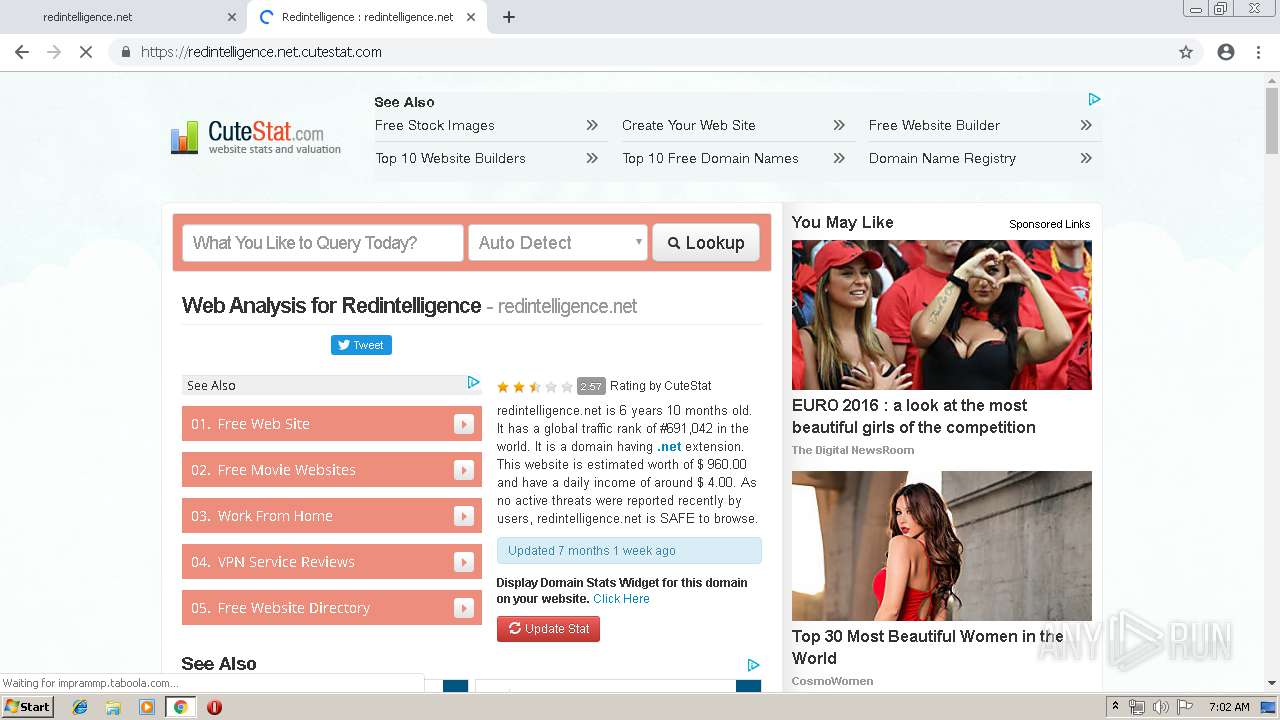
Task: Open Top 30 Most Beautiful Women thumbnail
Action: pos(942,546)
